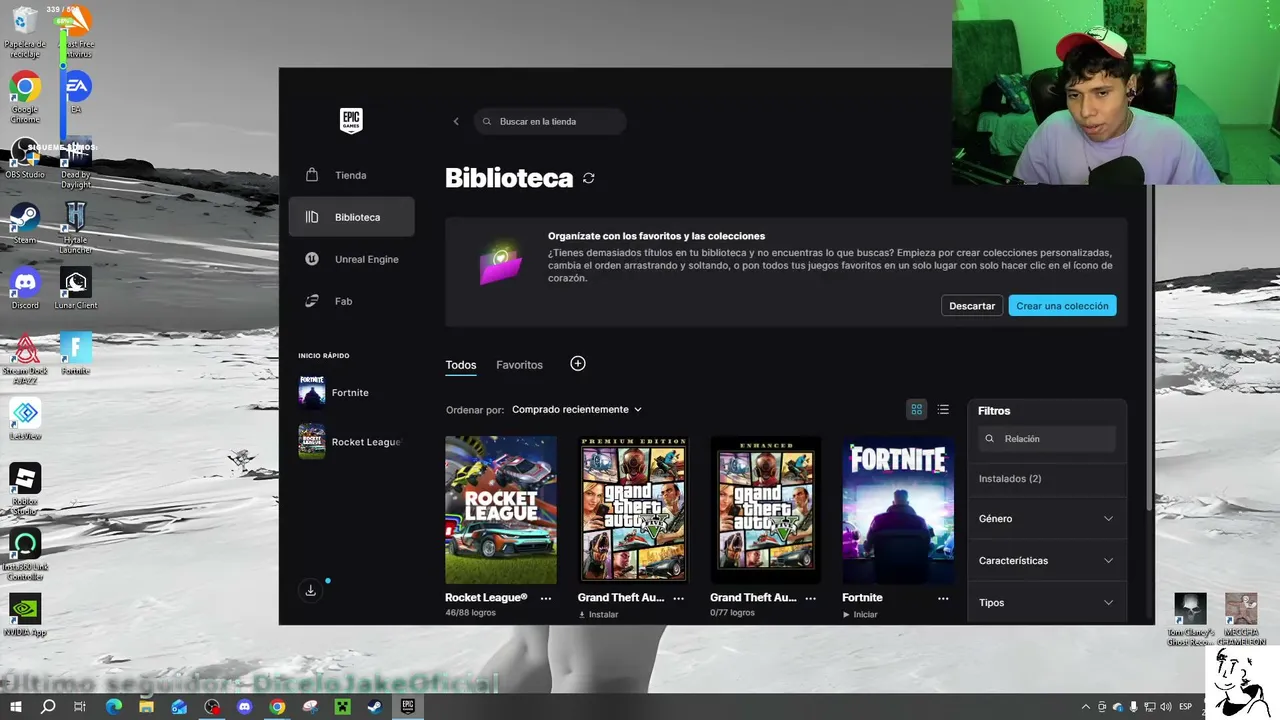Open Discord from the taskbar
Viewport: 1280px width, 720px height.
(x=245, y=707)
